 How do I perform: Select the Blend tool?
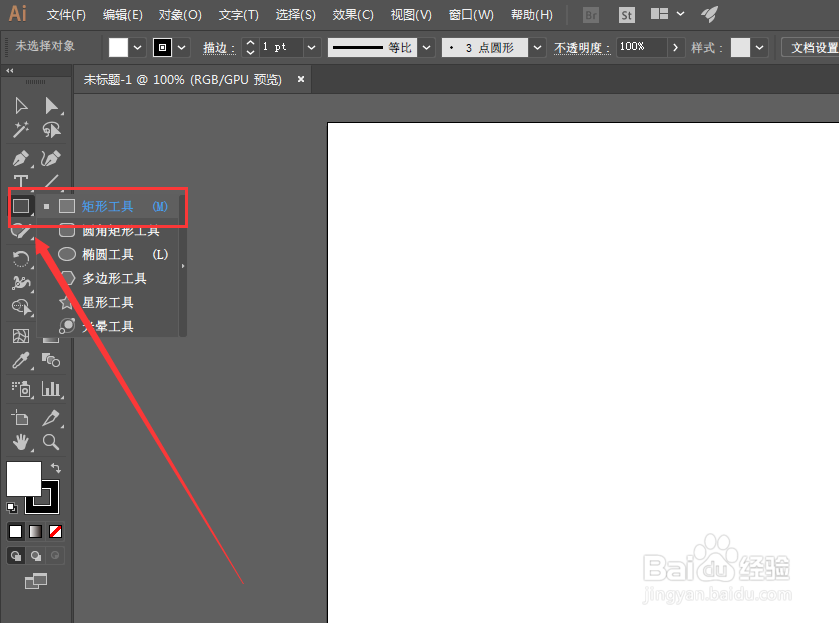(51, 361)
